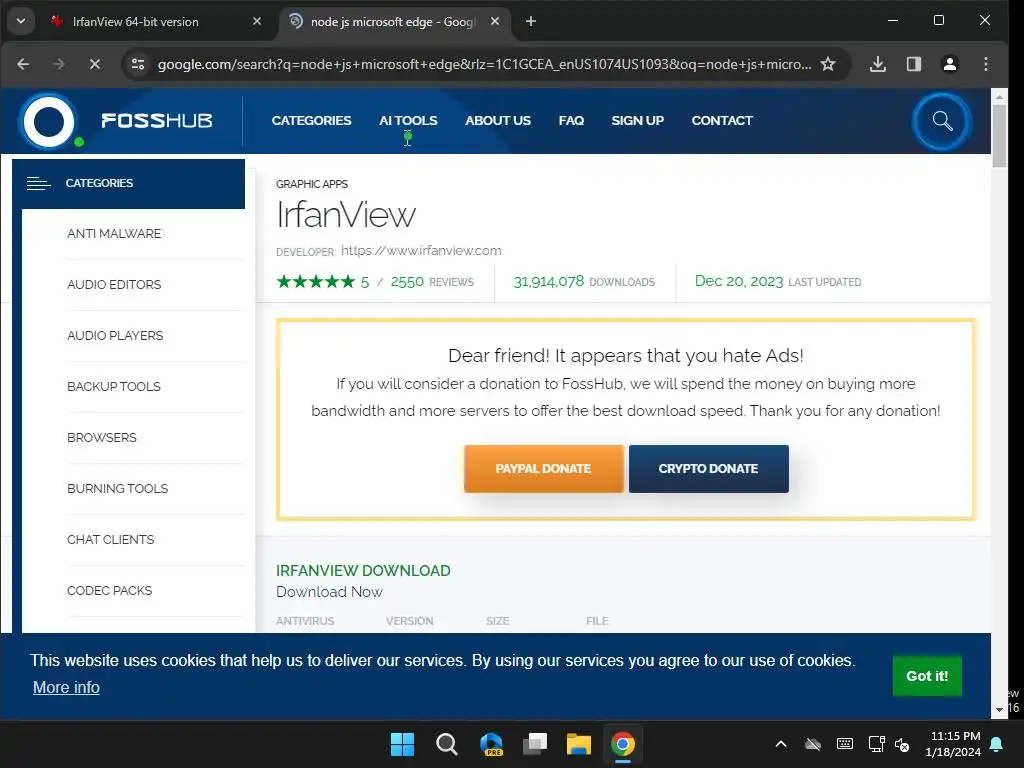Open the notification bell icon
Screen dimensions: 1024x768
coord(997,744)
